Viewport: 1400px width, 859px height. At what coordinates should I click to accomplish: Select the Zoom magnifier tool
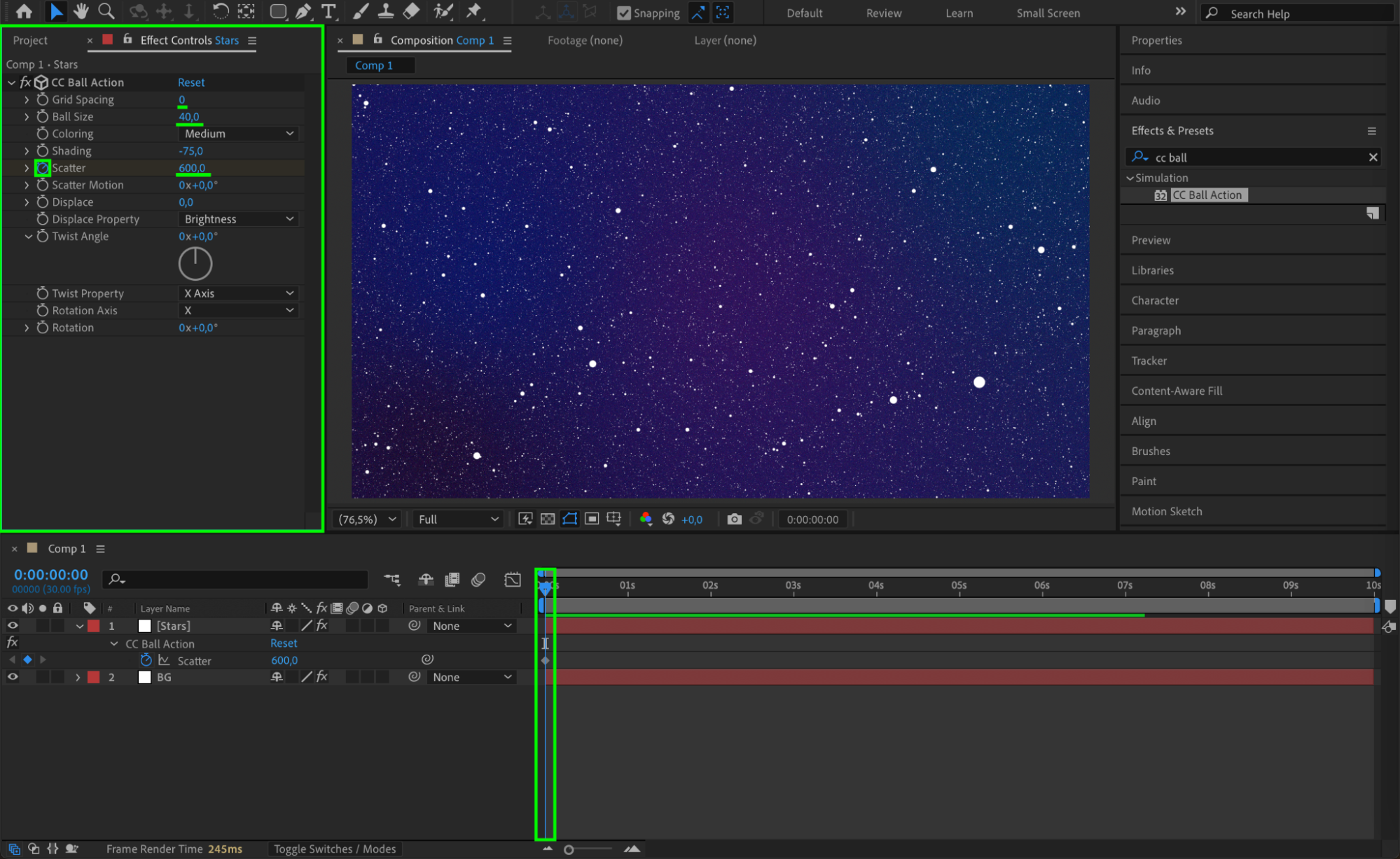pyautogui.click(x=106, y=11)
